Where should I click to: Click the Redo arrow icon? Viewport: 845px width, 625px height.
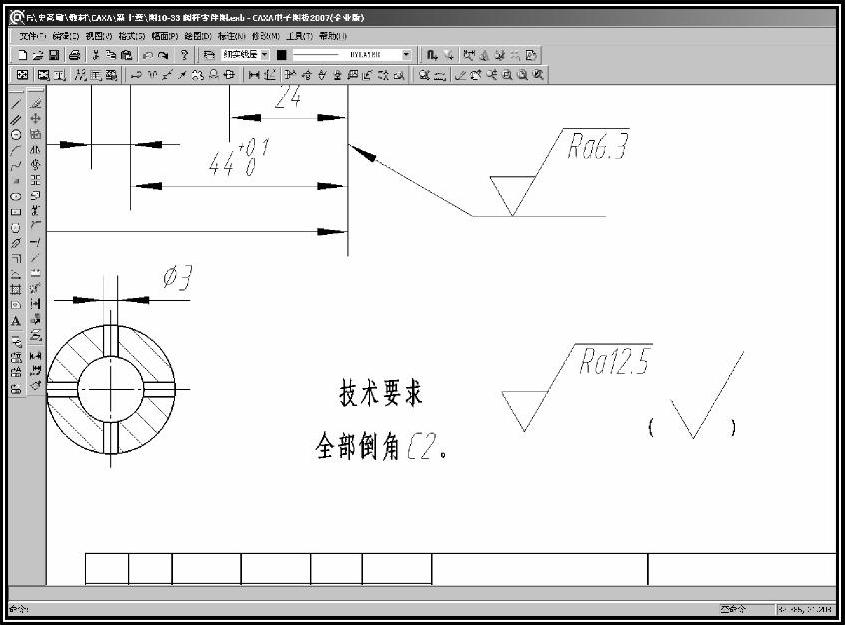(x=163, y=55)
